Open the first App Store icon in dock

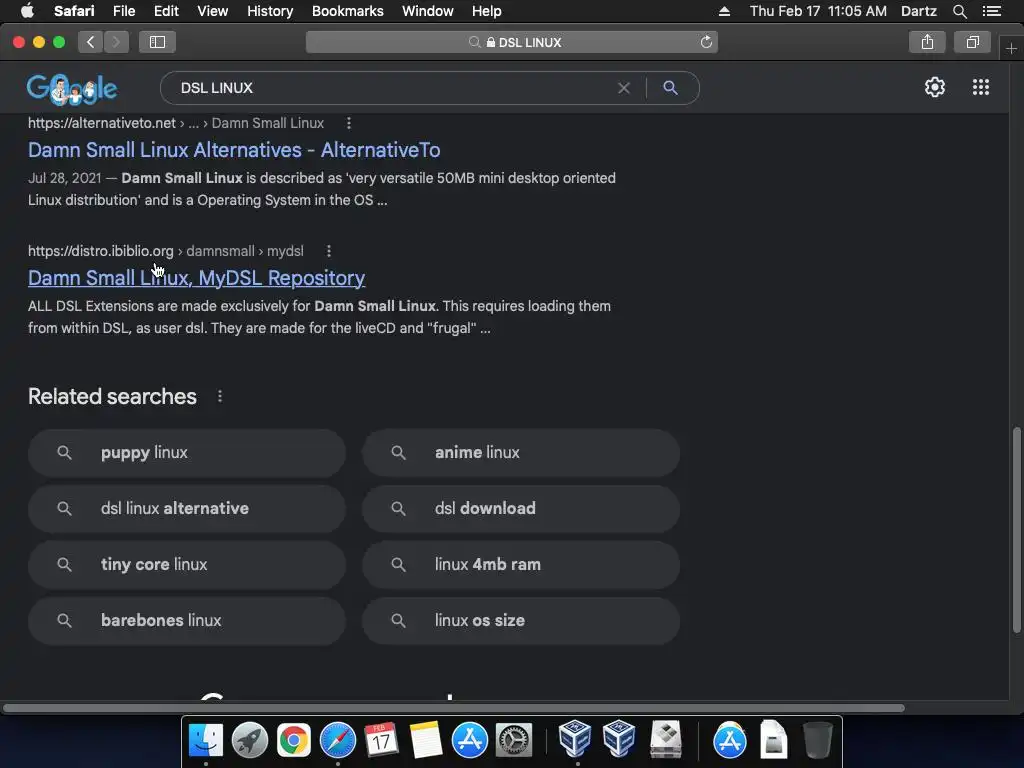click(x=470, y=741)
